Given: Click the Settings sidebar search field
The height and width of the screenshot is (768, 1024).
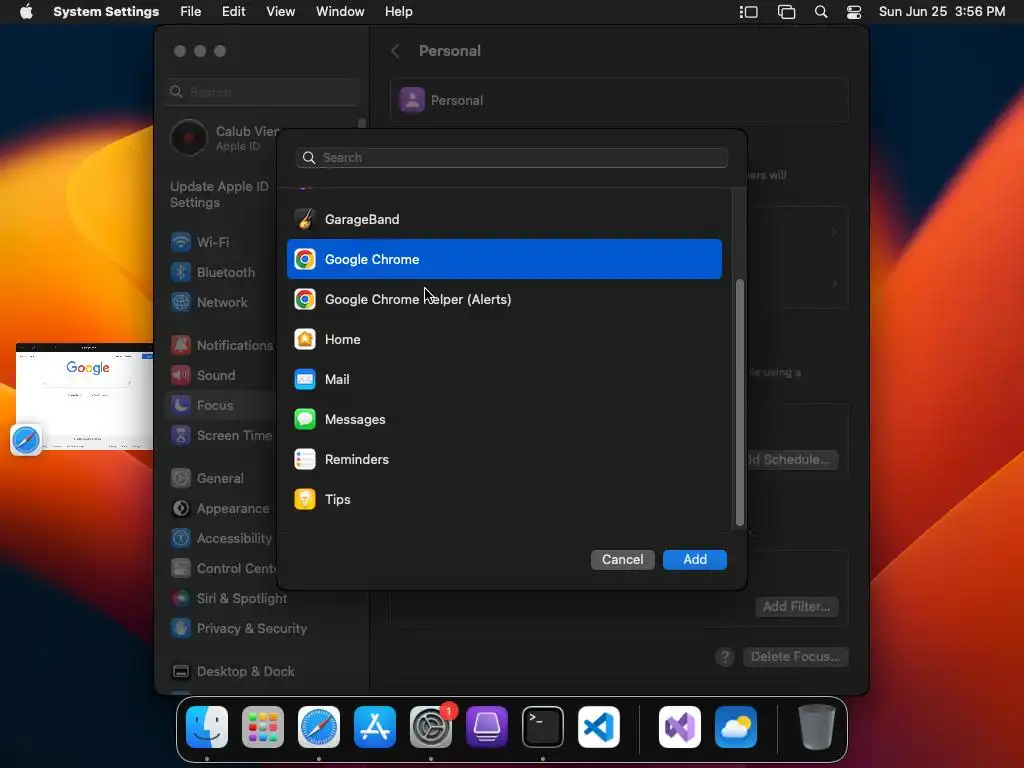Looking at the screenshot, I should click(262, 92).
